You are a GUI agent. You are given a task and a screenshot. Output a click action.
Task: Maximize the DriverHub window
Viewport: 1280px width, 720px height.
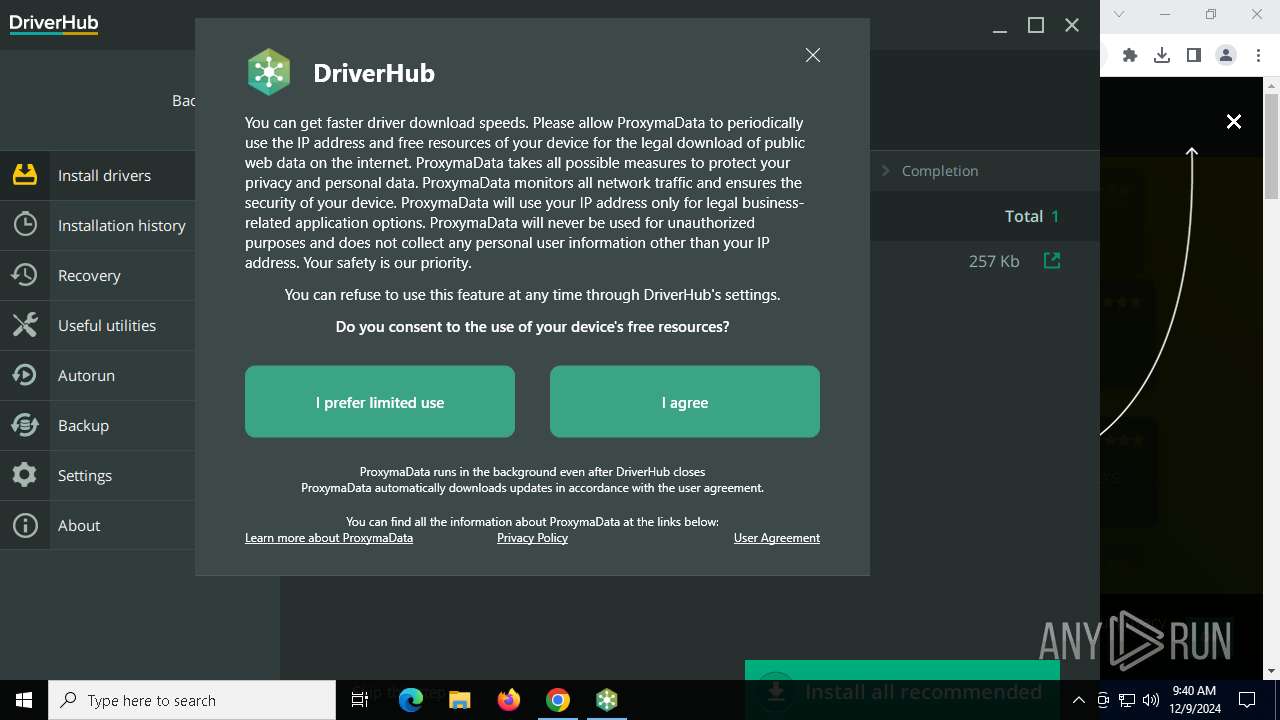[x=1036, y=25]
